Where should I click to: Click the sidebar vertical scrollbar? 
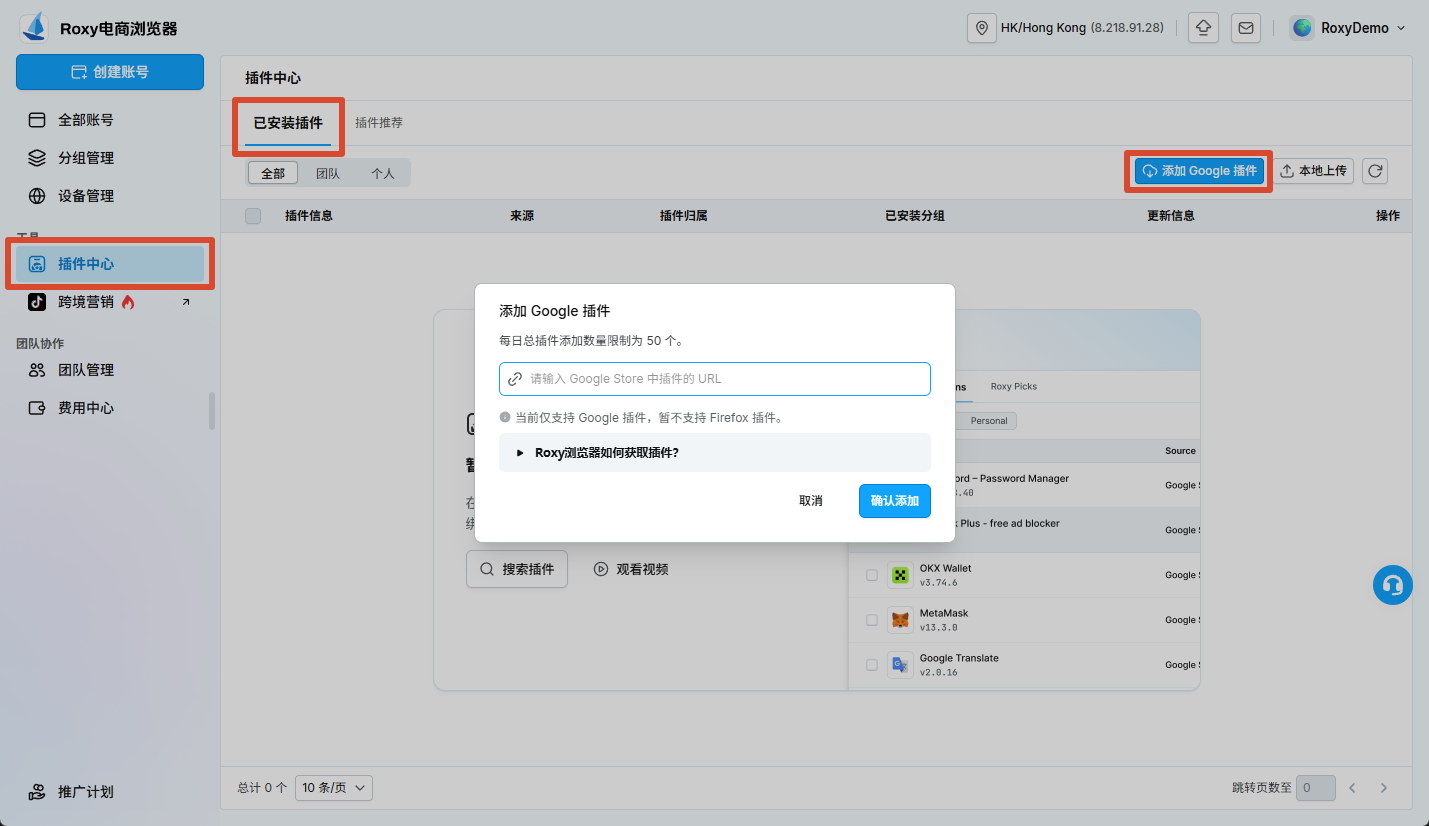click(211, 411)
